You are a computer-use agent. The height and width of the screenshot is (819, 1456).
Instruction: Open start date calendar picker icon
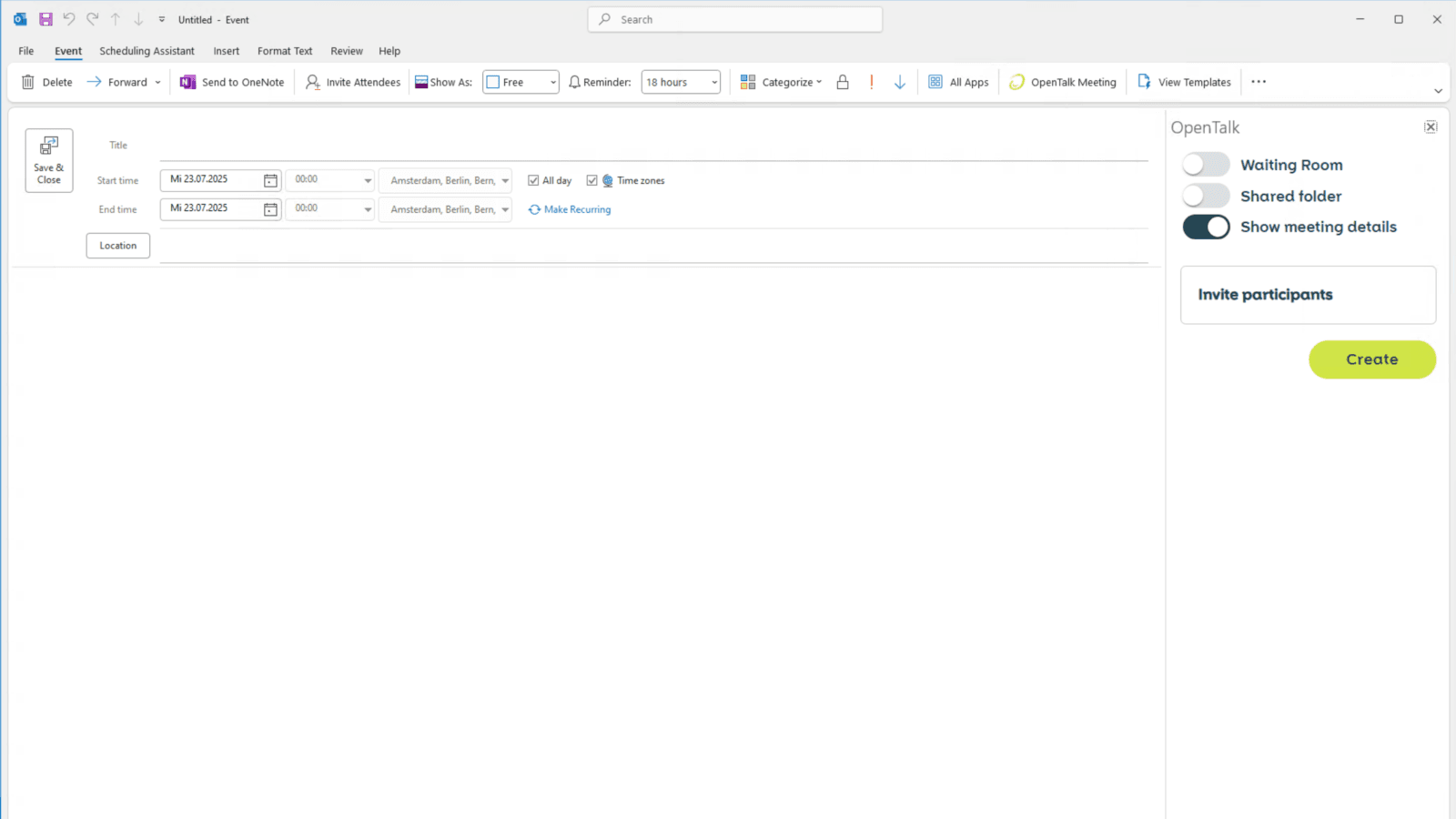(x=270, y=180)
